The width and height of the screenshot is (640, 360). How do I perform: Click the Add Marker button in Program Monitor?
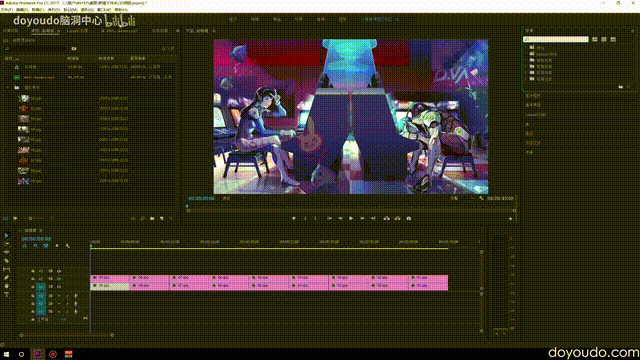tap(293, 218)
